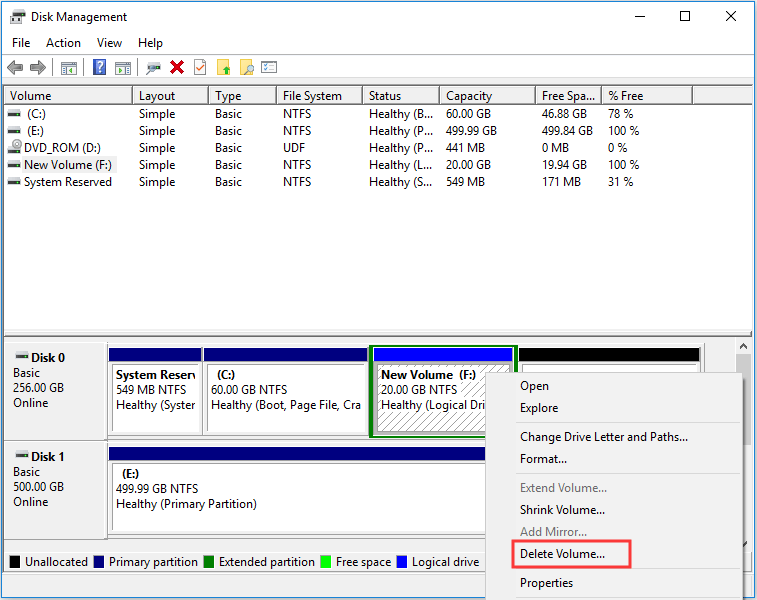
Task: Click drive icon beside New Volume (F:) row
Action: (14, 165)
